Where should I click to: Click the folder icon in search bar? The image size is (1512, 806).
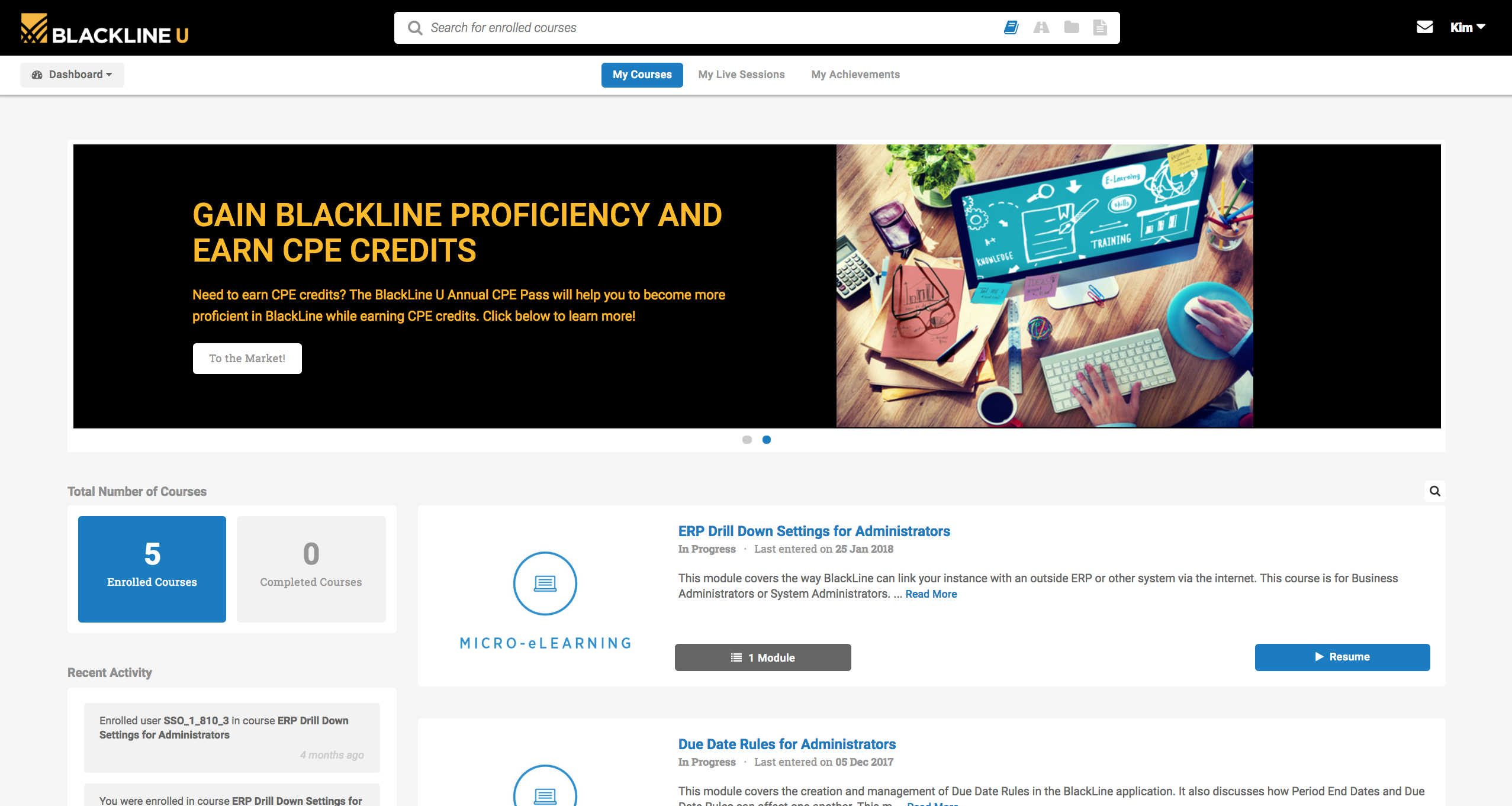(1071, 27)
